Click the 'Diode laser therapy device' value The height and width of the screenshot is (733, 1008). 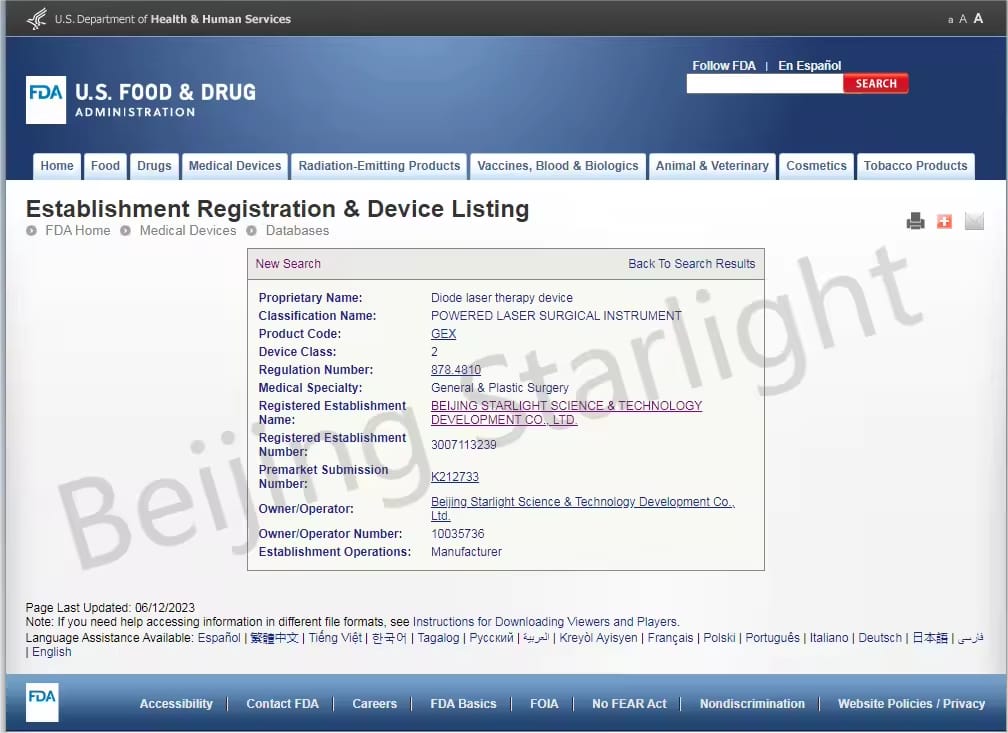(x=501, y=298)
